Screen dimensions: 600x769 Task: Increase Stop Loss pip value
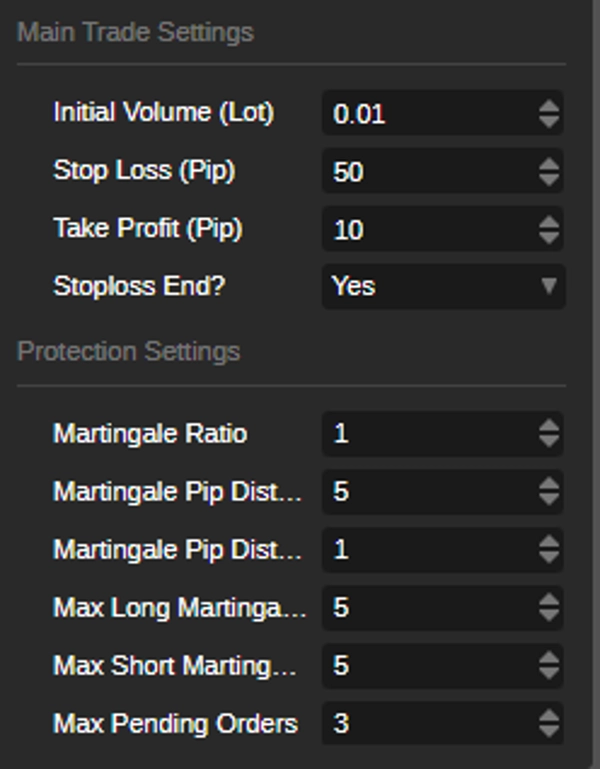click(x=548, y=163)
